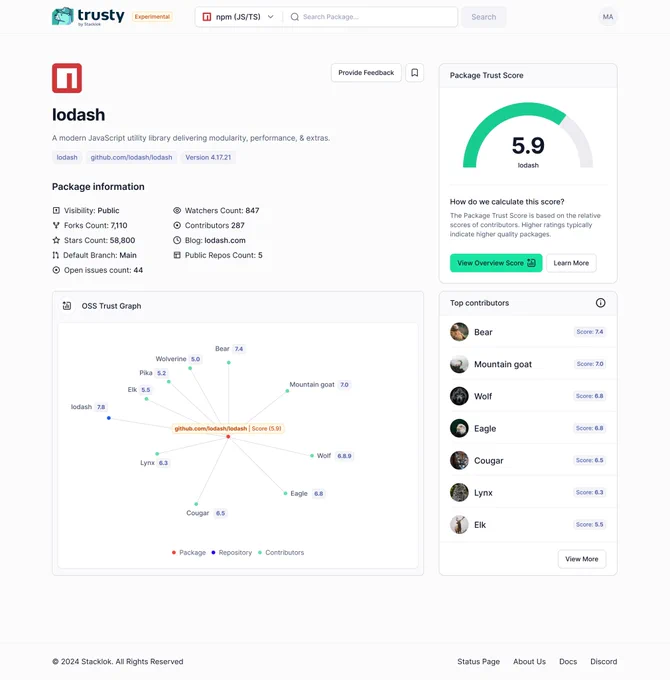Click the red package node in graph center
The height and width of the screenshot is (680, 670).
point(228,437)
